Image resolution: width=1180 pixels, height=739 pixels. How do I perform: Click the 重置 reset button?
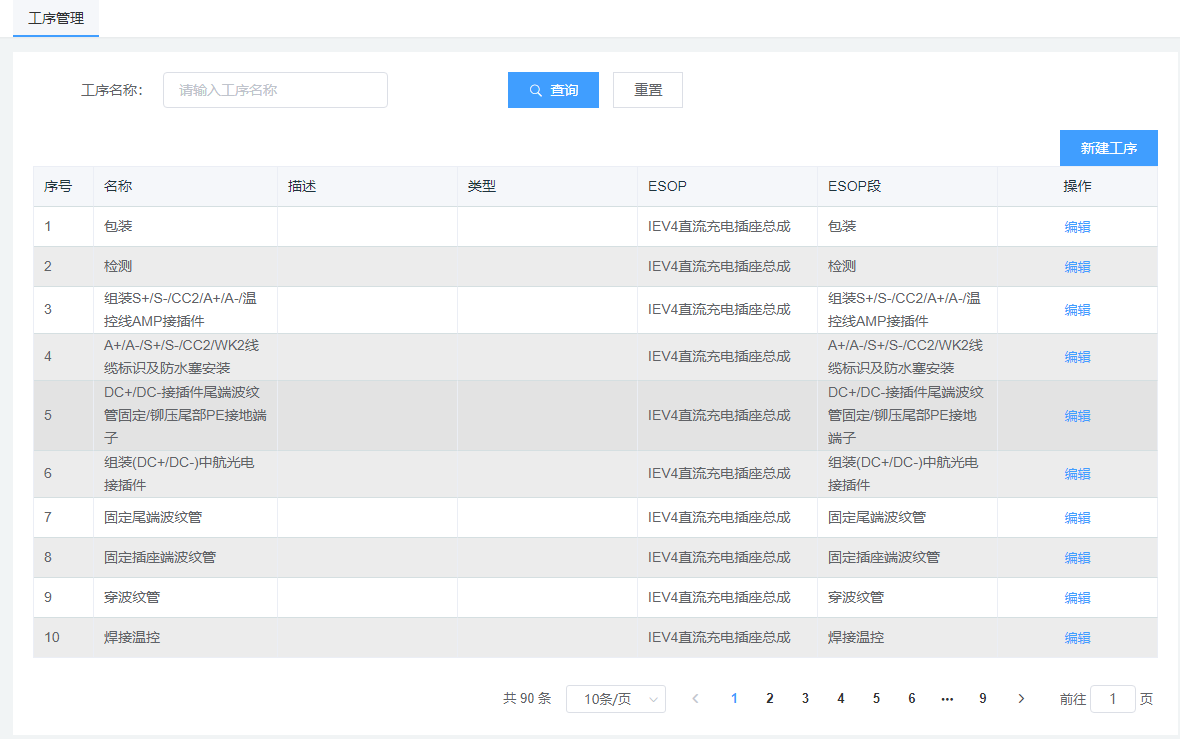(647, 90)
